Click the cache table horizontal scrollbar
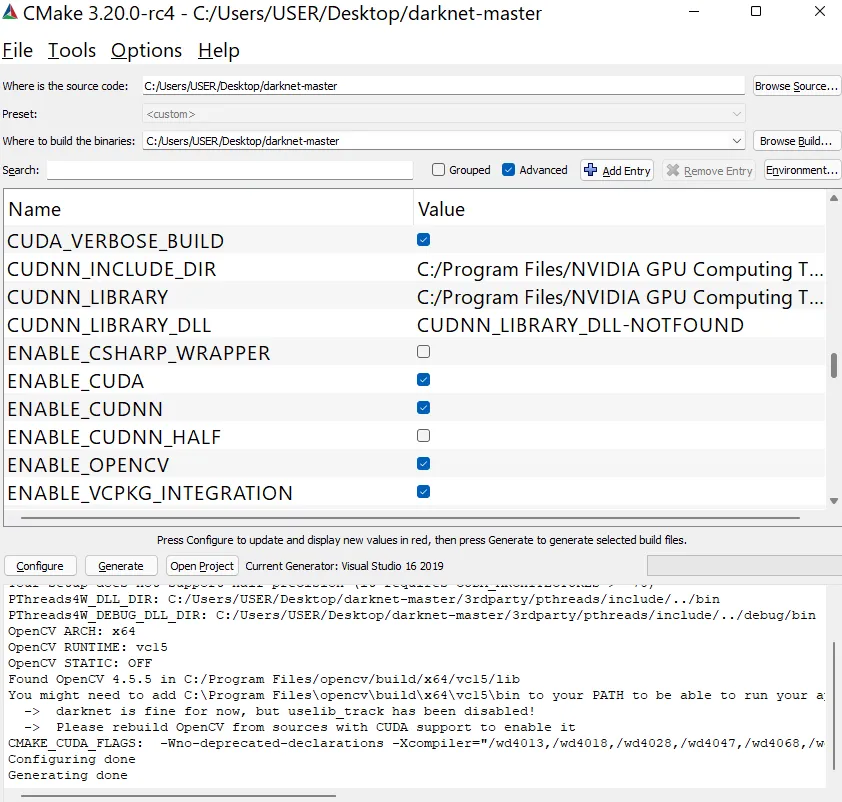842x802 pixels. [x=410, y=518]
